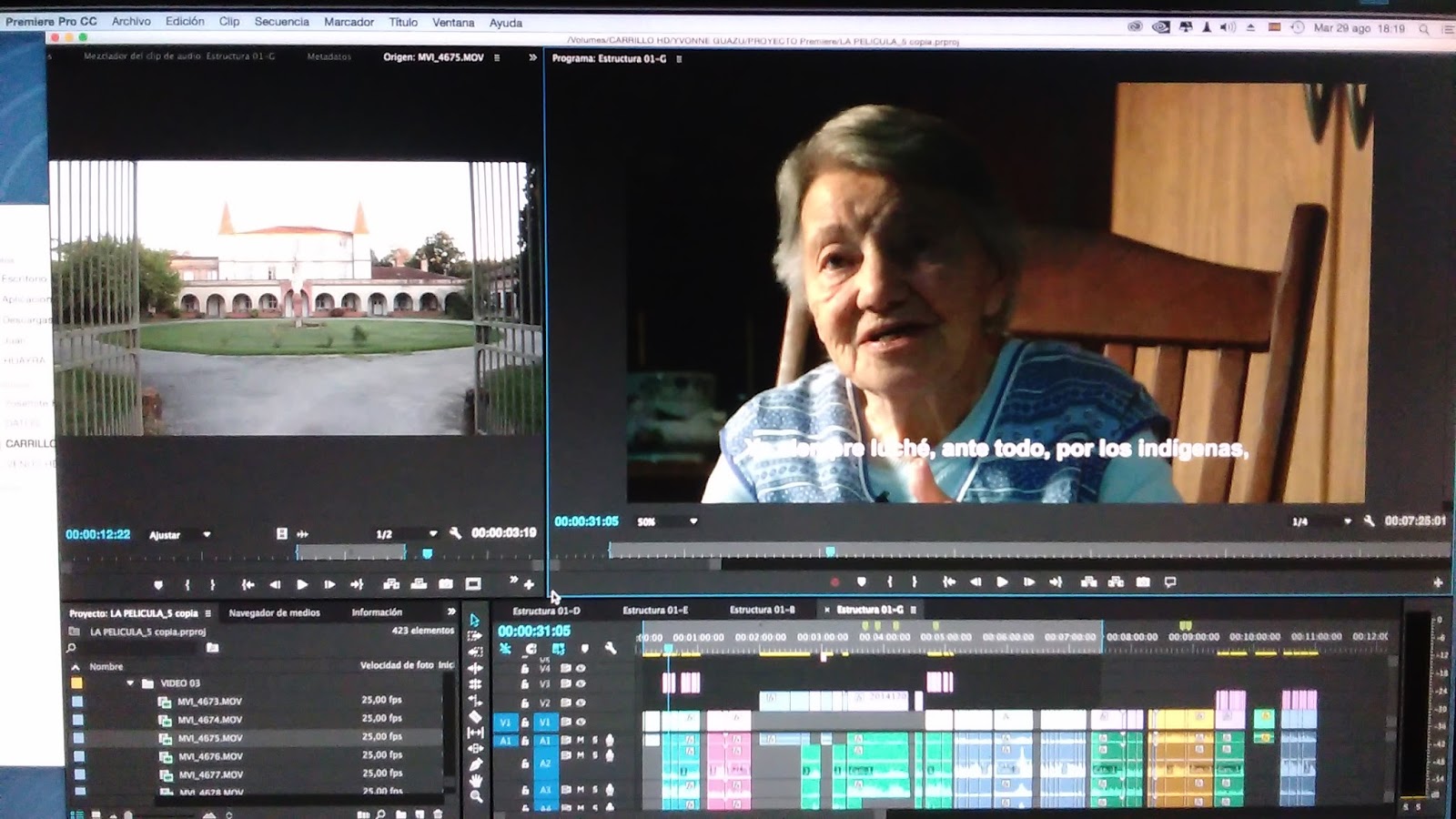Click timeline timecode 00:00:31:05

[x=534, y=631]
